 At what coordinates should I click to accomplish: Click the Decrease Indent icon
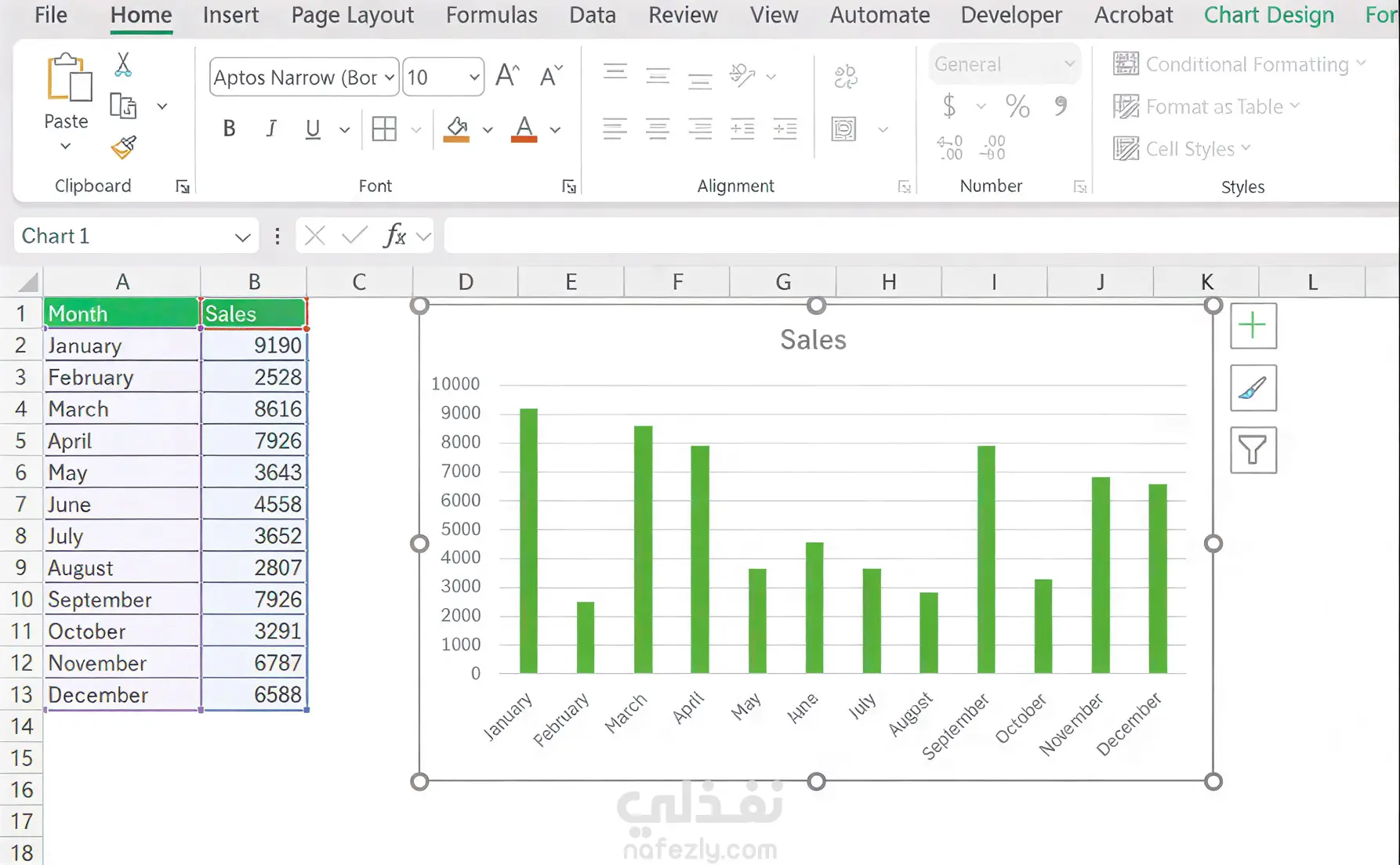pos(742,128)
